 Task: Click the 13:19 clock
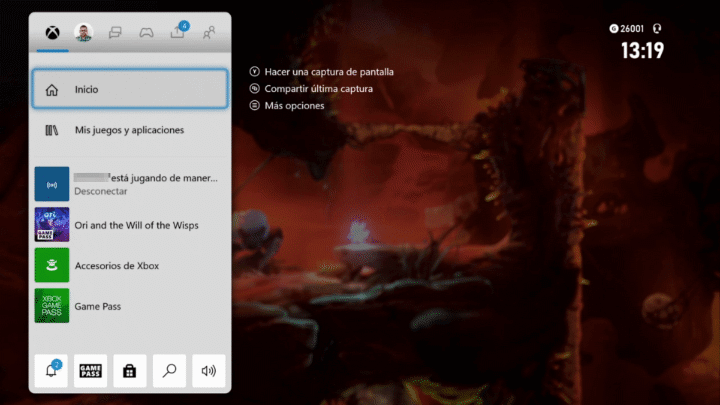click(x=642, y=51)
